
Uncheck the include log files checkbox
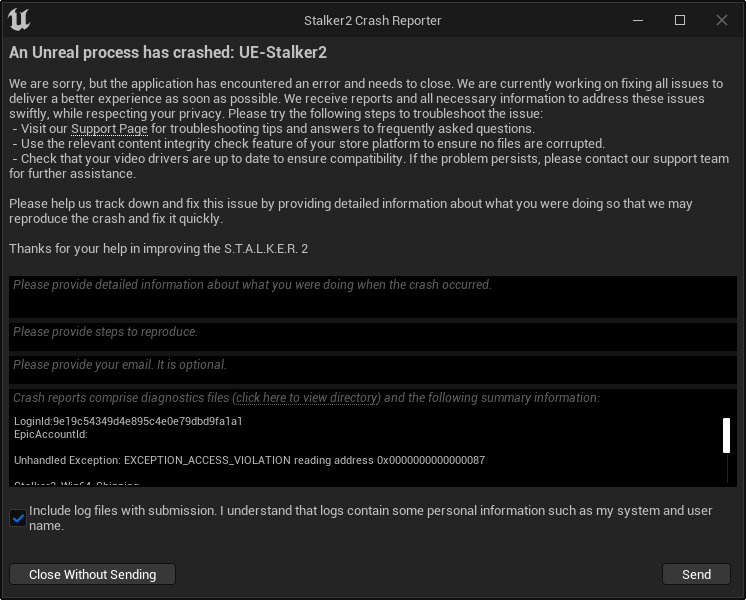18,518
